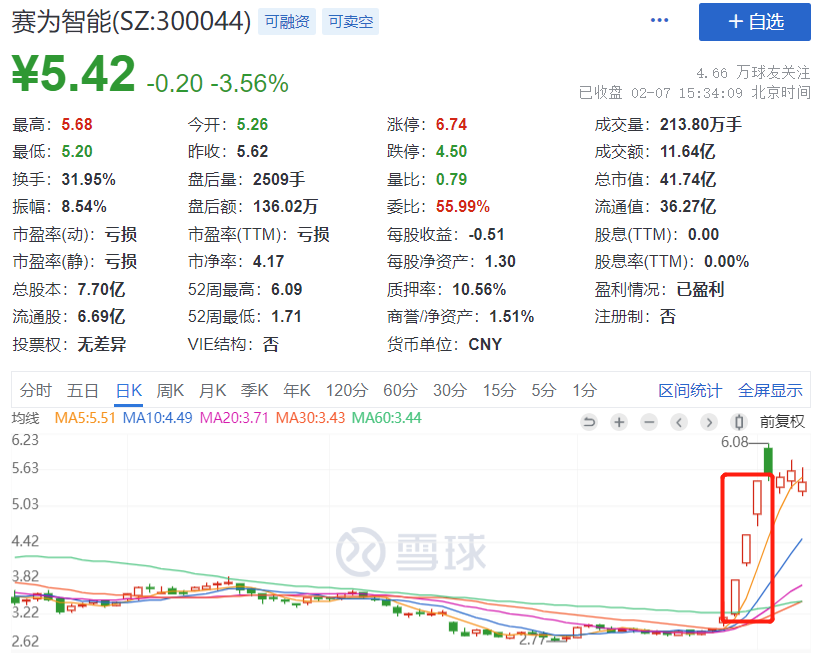Open the 前复权 adjustment dropdown
The height and width of the screenshot is (653, 820).
782,422
